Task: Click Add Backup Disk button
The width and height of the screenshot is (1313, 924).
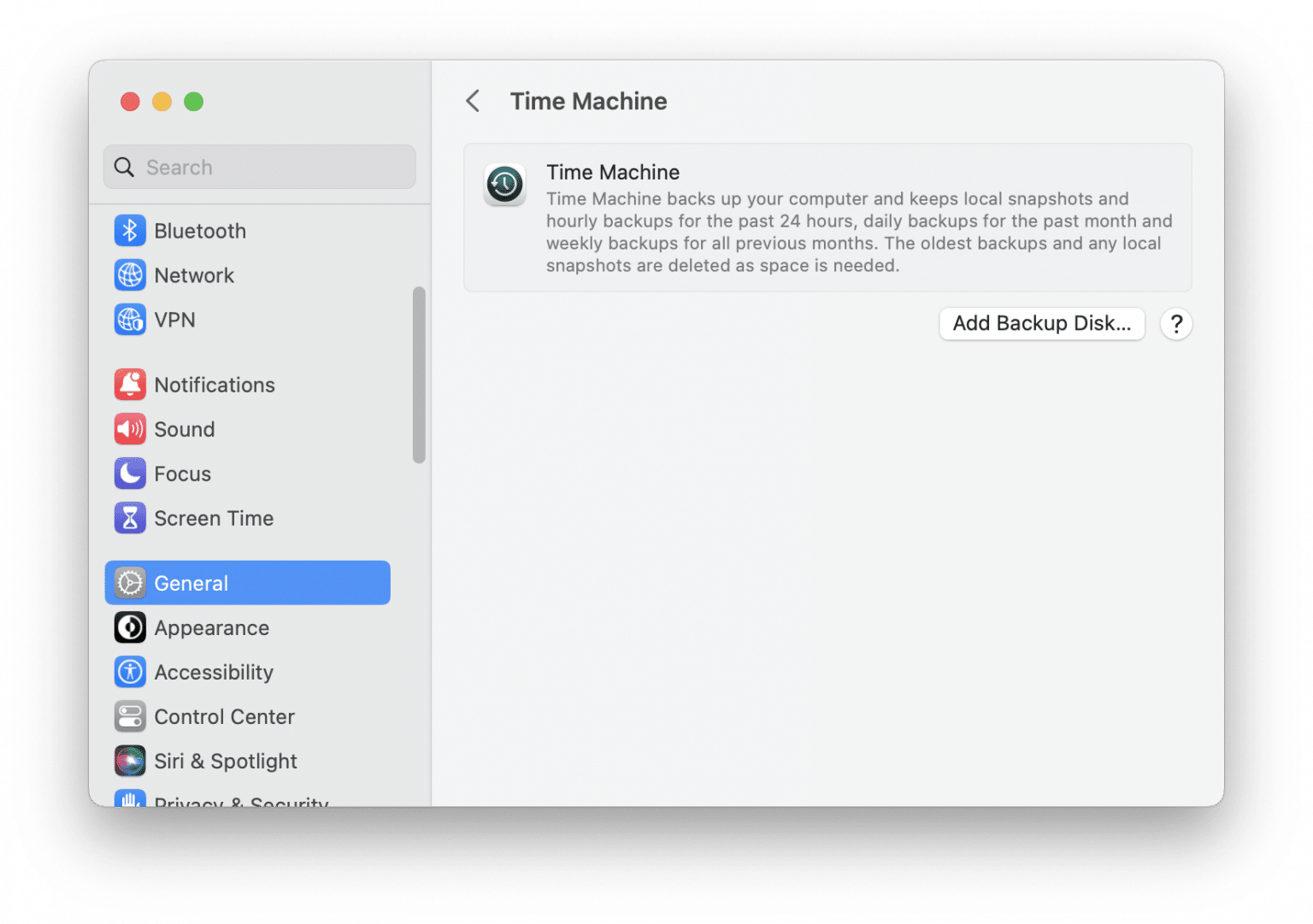Action: 1042,324
